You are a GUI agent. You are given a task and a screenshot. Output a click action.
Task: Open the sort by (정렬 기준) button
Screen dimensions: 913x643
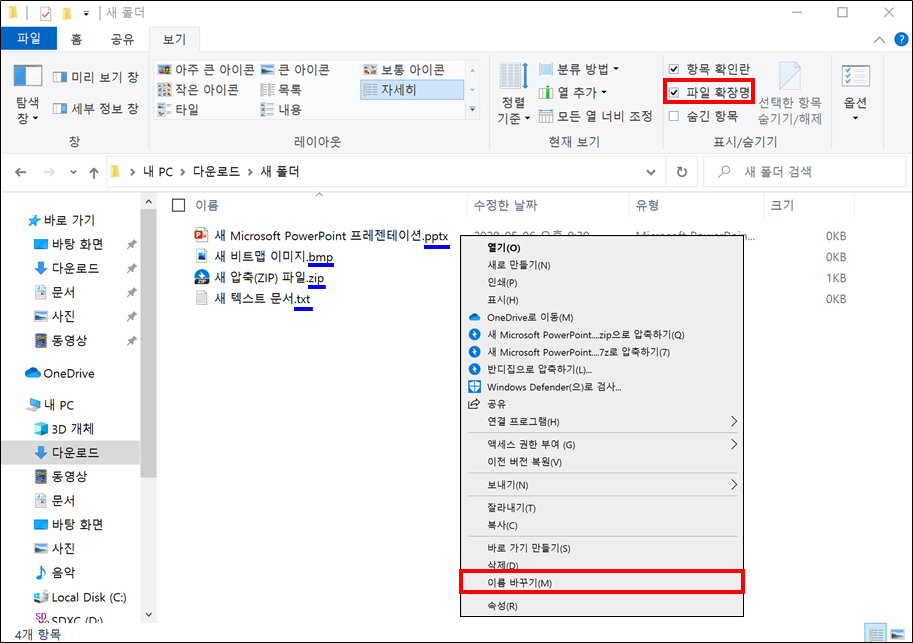(x=514, y=93)
